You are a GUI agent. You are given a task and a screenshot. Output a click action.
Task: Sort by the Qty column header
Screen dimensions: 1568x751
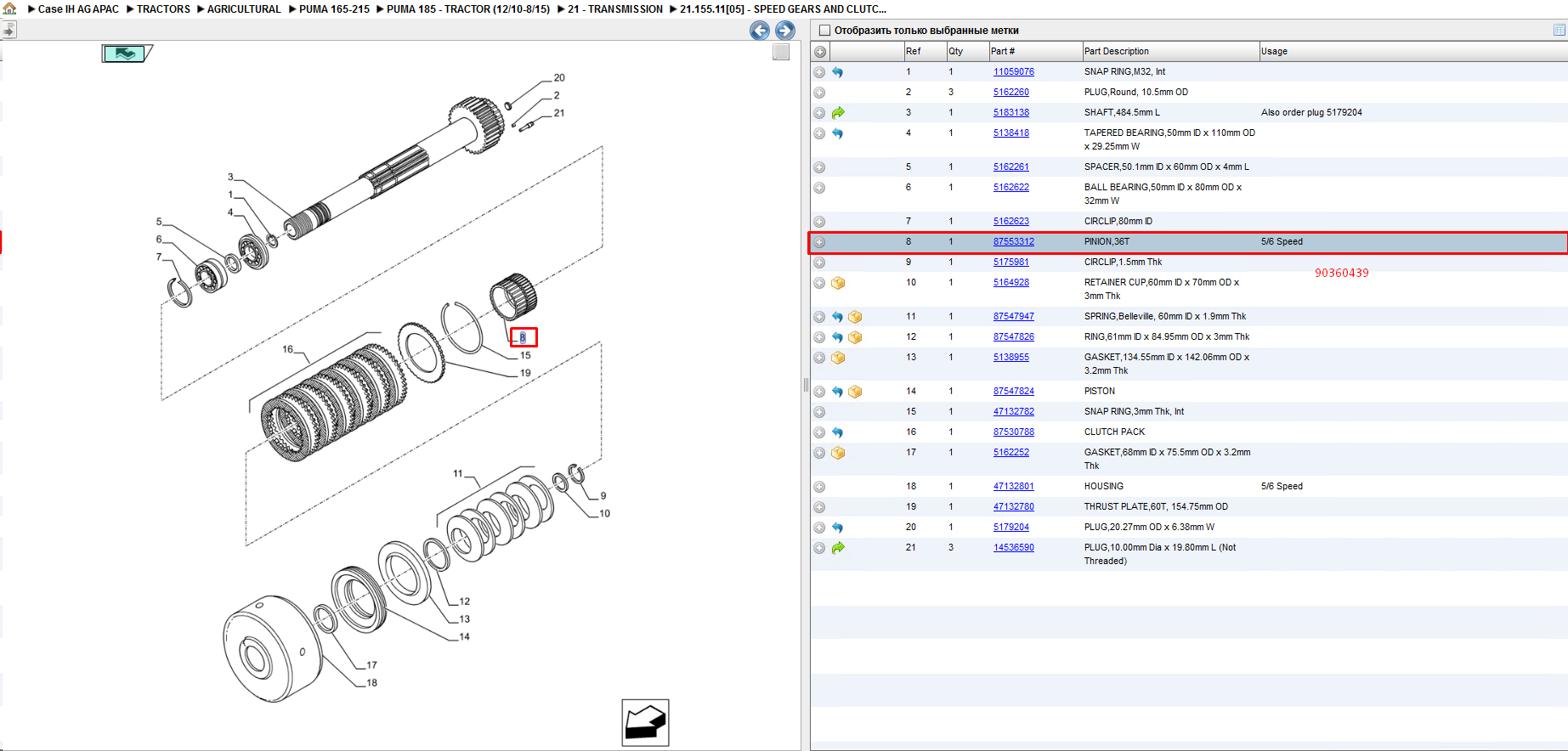point(967,52)
